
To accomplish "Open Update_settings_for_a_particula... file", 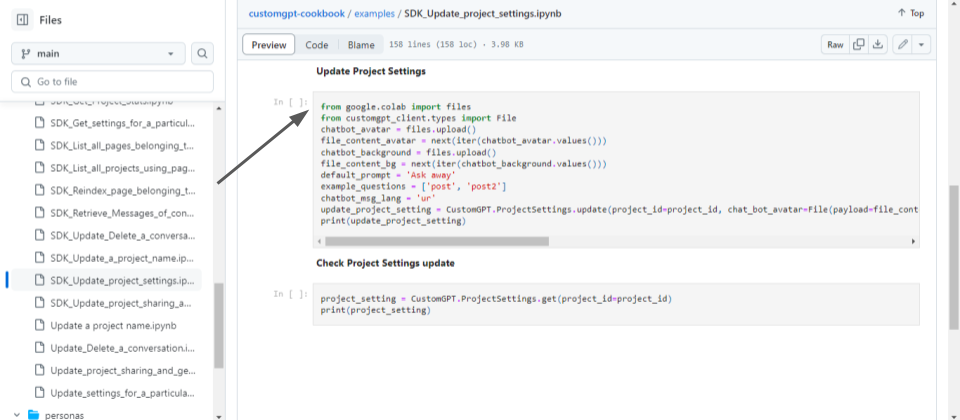I will (x=122, y=392).
